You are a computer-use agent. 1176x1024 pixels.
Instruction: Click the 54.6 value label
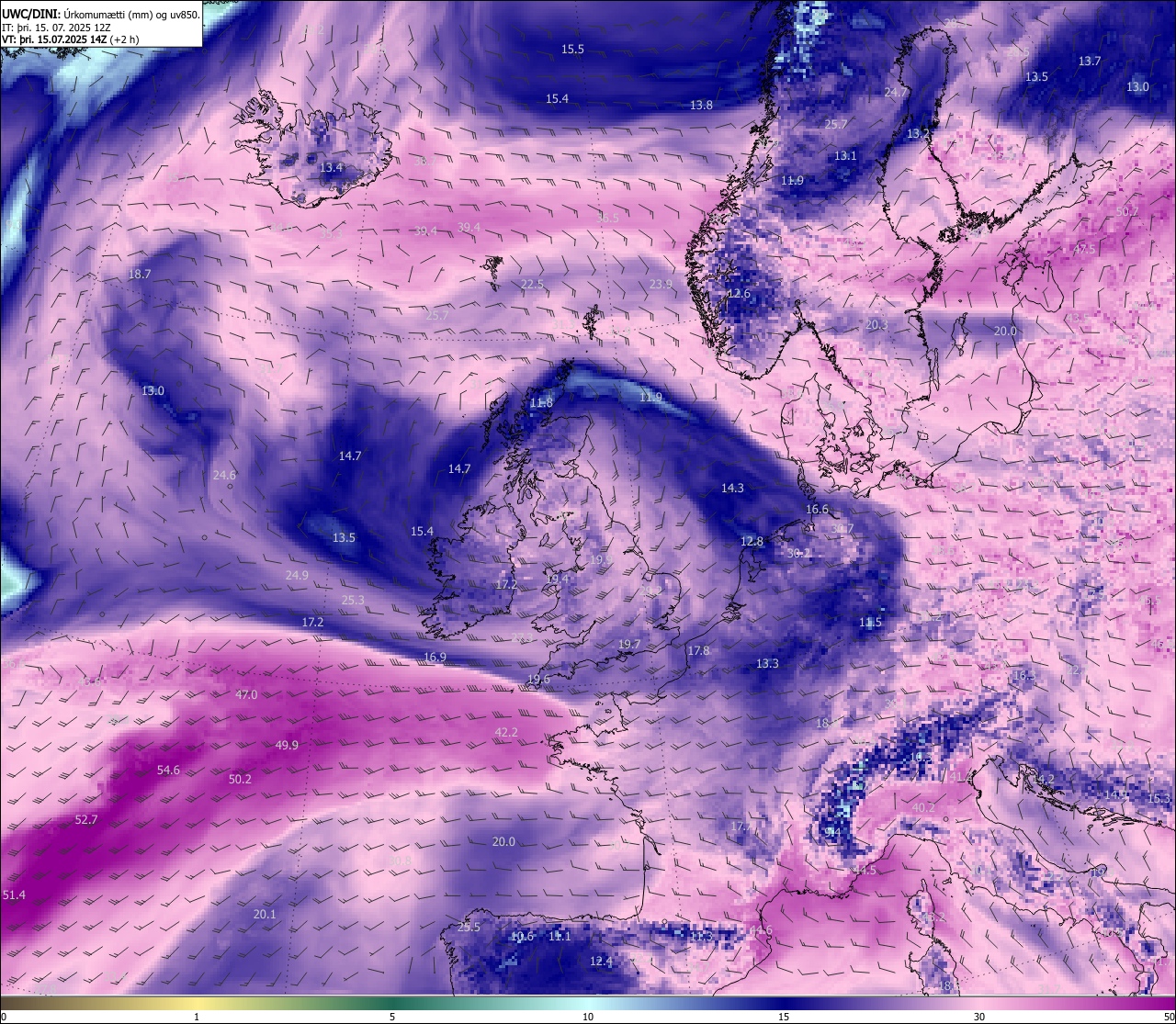coord(168,771)
